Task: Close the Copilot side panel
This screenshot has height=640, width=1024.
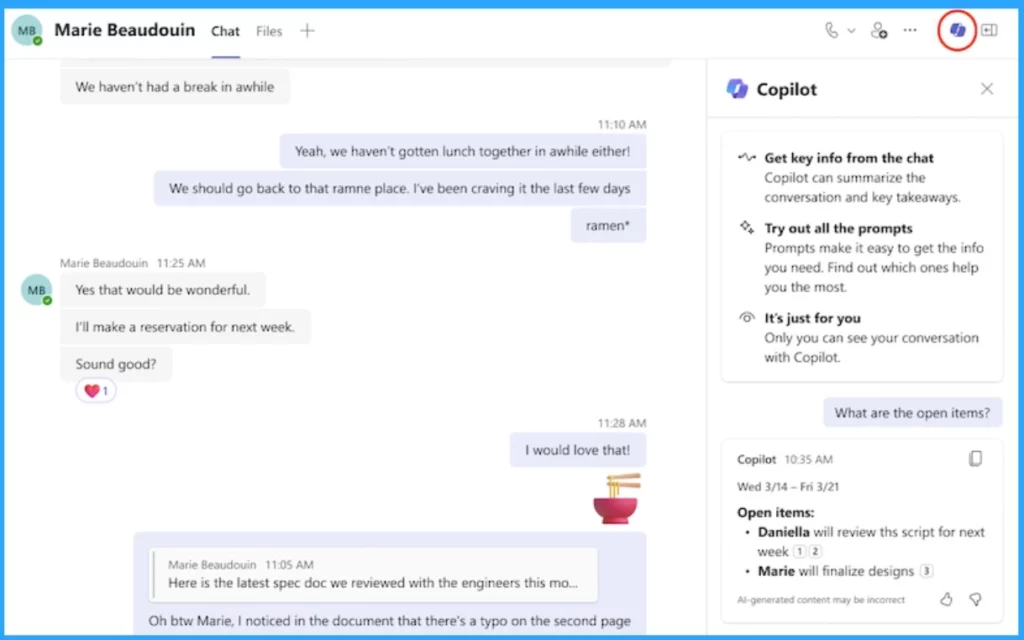Action: click(987, 89)
